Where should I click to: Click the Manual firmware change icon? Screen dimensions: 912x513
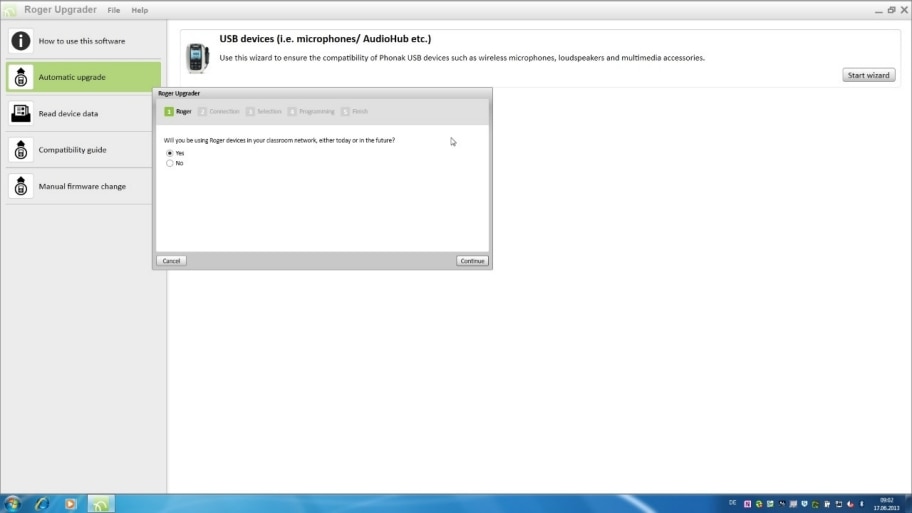click(21, 186)
